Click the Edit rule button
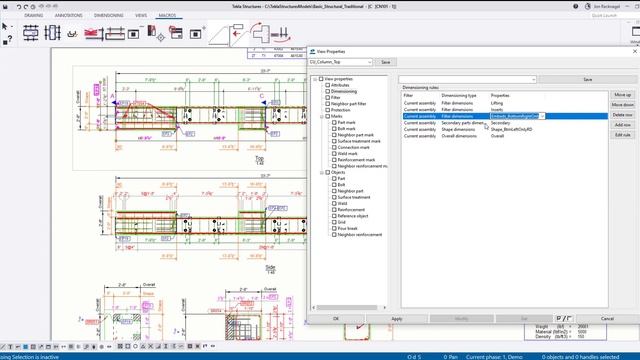 pos(622,135)
